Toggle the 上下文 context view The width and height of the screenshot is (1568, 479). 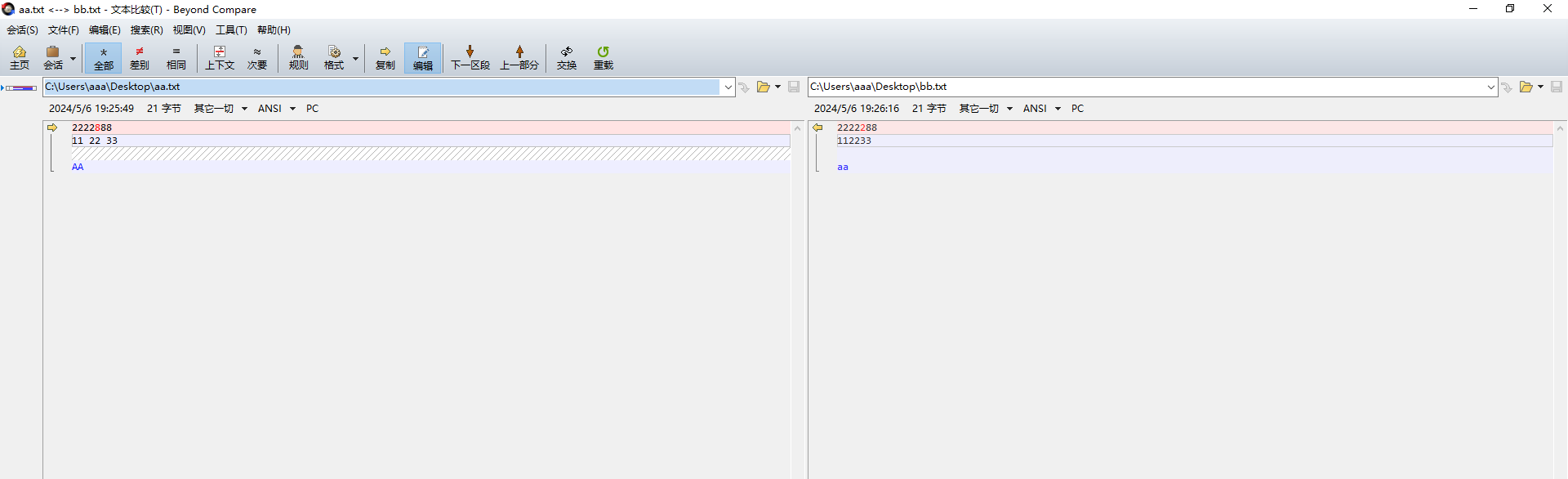point(220,58)
